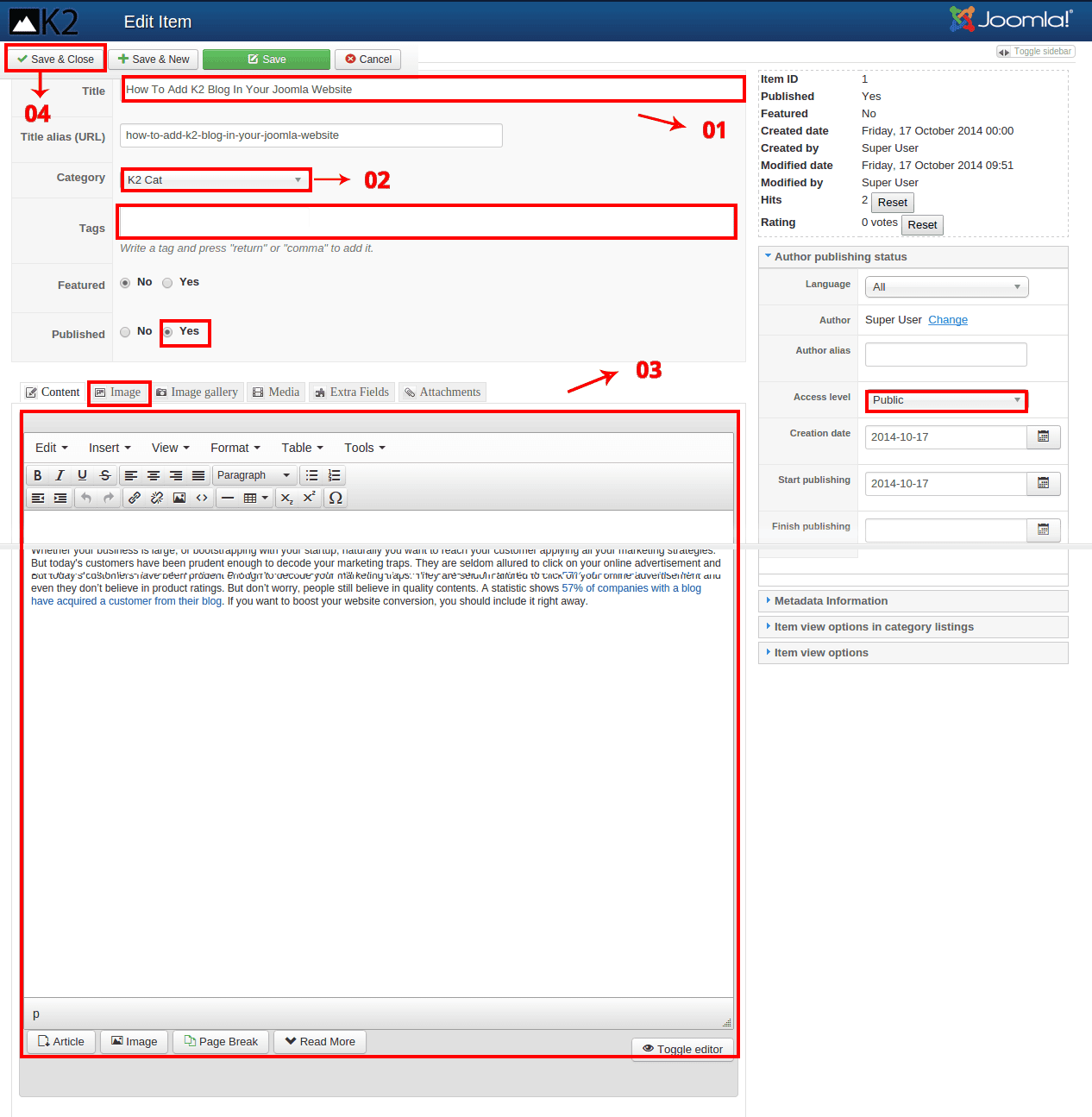Open Creation date calendar picker

tap(1043, 436)
